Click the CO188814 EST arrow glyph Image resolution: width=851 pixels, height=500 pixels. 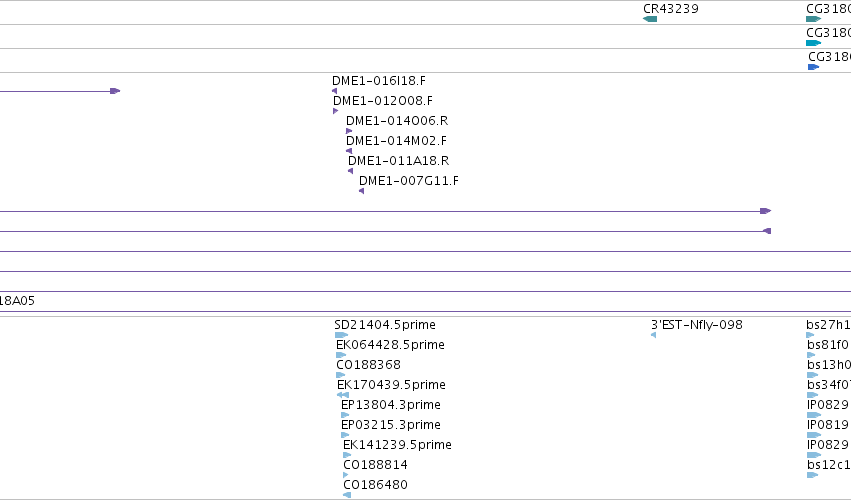346,475
